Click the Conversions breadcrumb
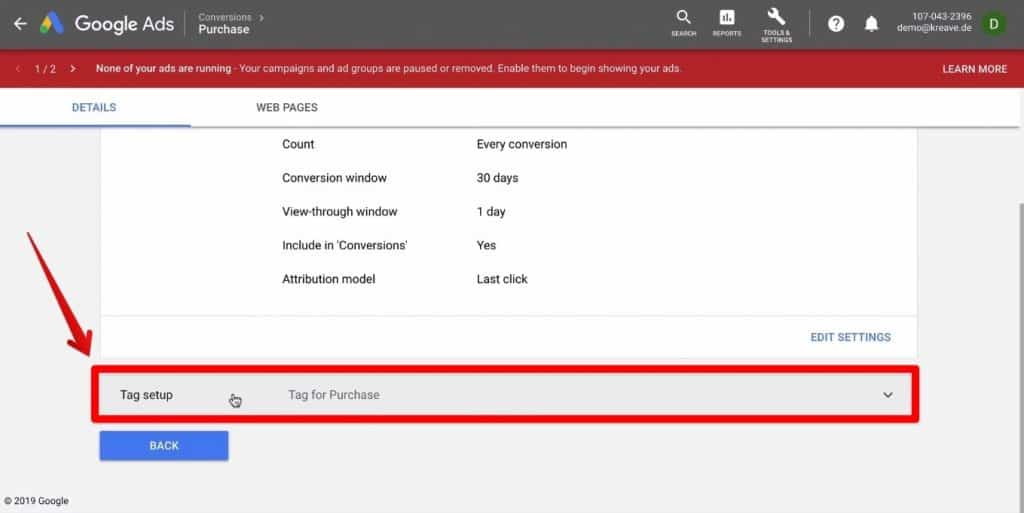This screenshot has width=1024, height=513. [x=225, y=17]
